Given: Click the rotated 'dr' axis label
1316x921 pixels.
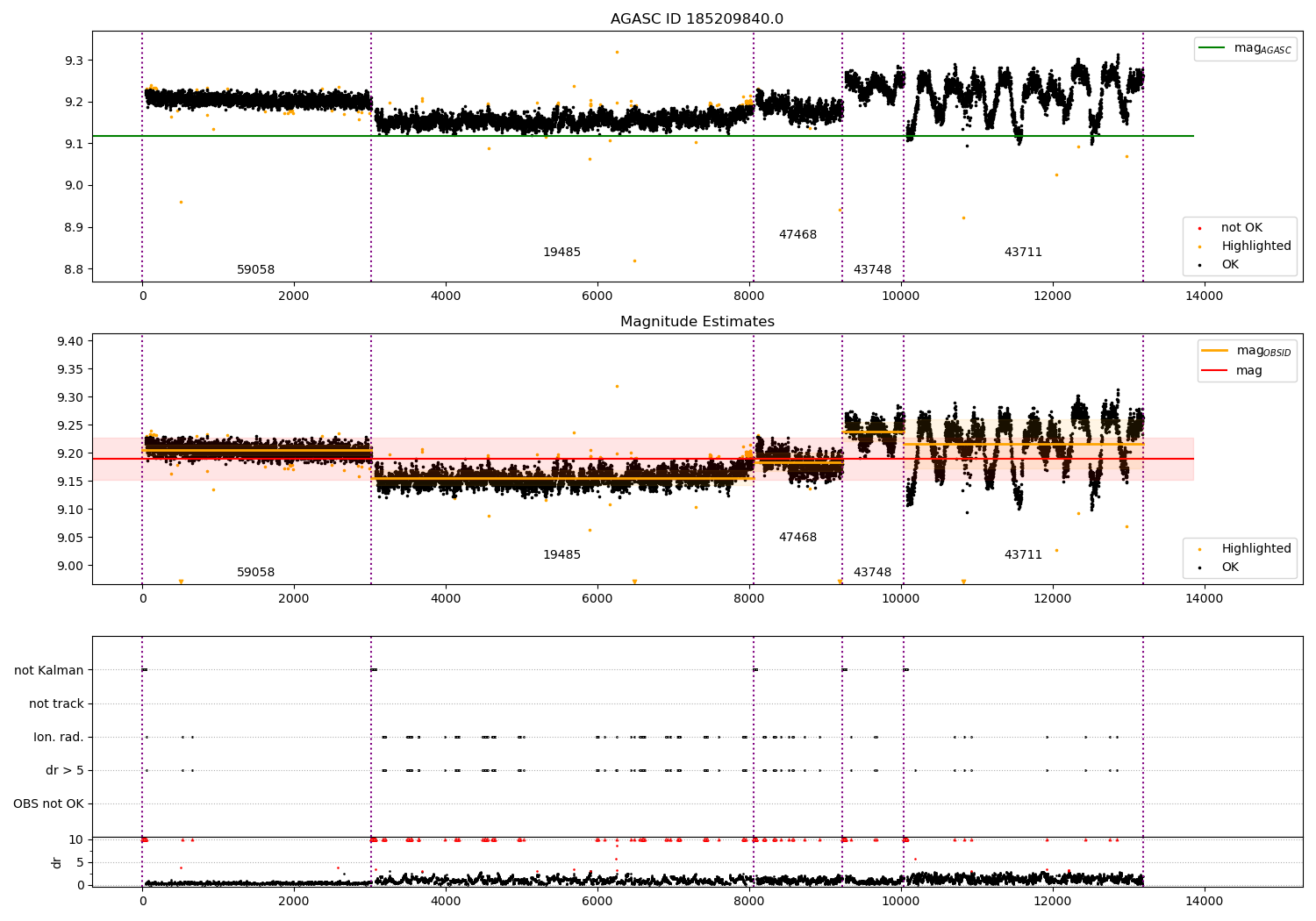Looking at the screenshot, I should tap(57, 862).
